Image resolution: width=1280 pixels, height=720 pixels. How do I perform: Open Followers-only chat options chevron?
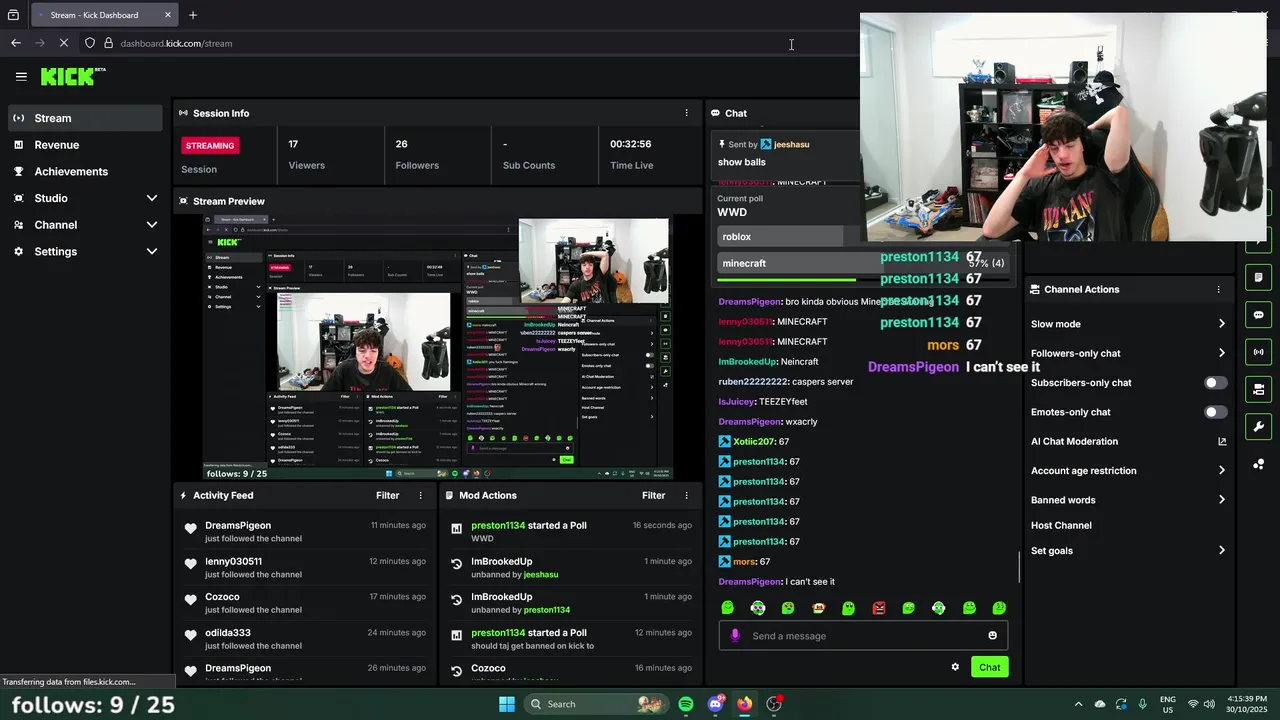click(x=1221, y=353)
